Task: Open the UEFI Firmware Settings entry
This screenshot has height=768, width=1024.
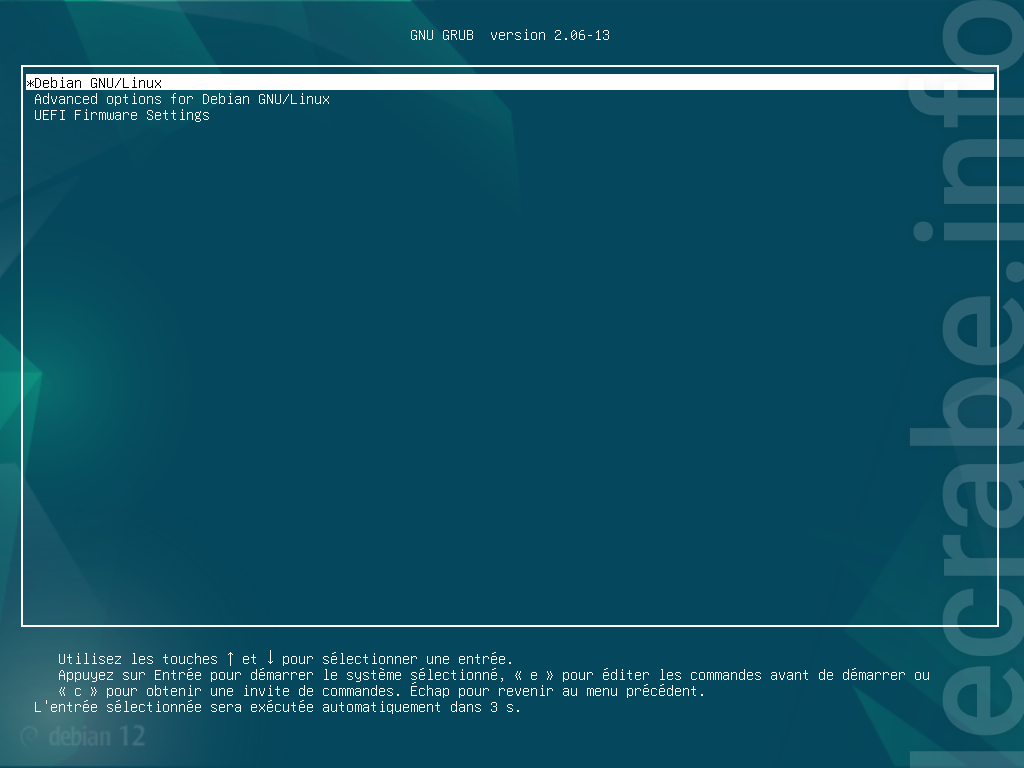Action: coord(121,115)
